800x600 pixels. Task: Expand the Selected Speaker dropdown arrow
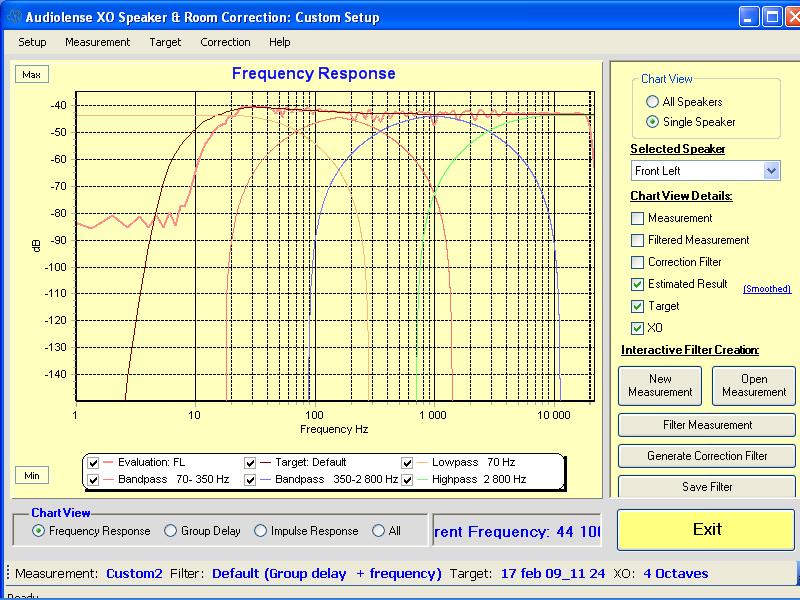pos(771,170)
